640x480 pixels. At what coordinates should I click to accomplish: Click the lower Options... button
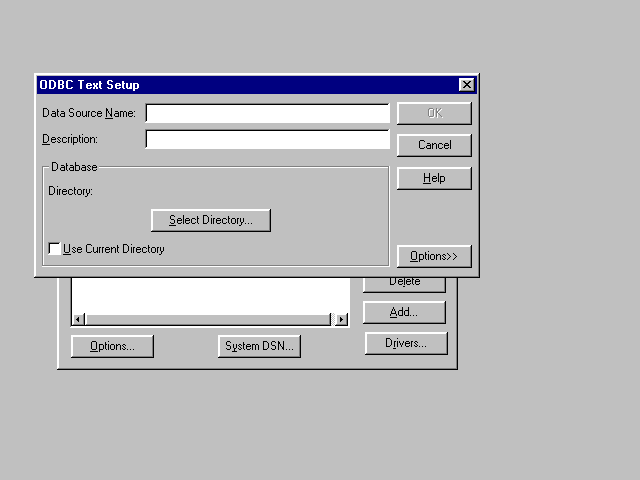pos(111,346)
